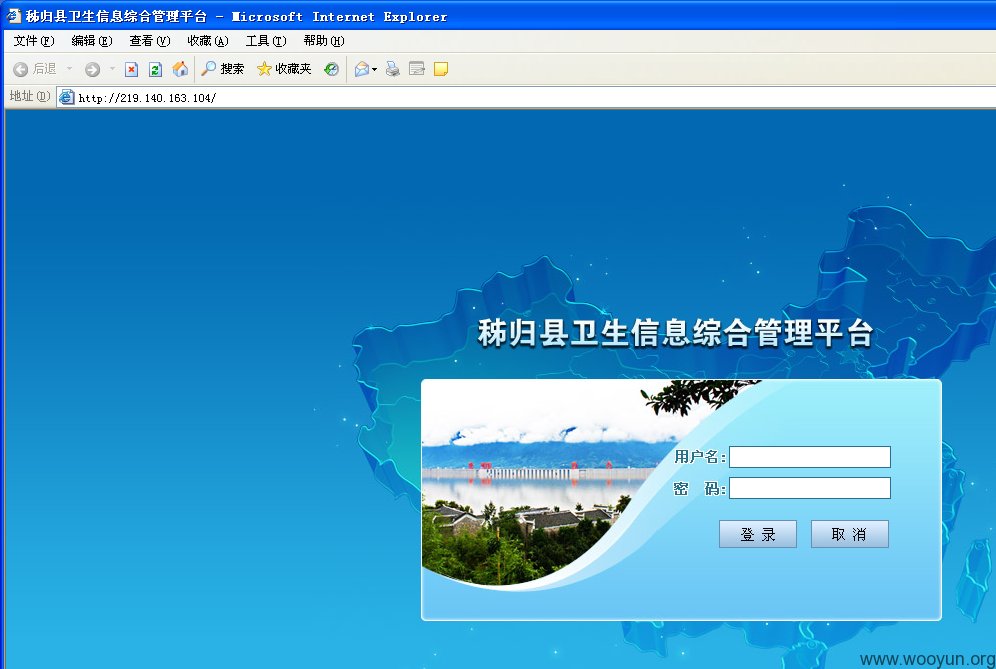Open the 查看(V) menu

click(150, 41)
